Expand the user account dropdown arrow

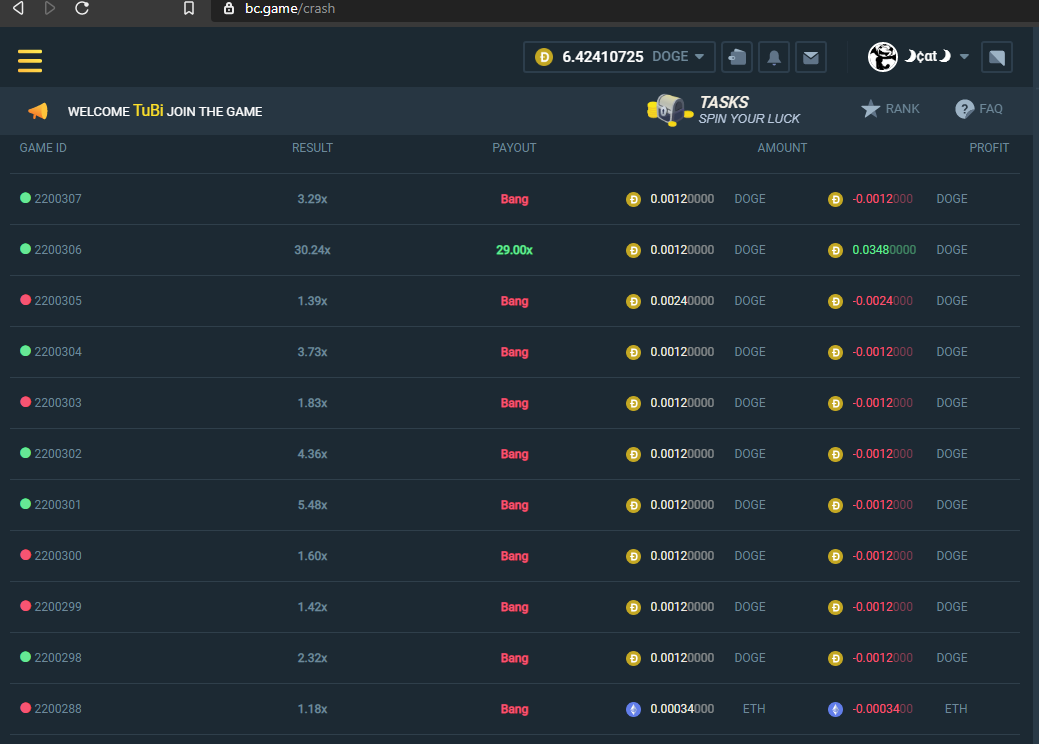[x=964, y=57]
